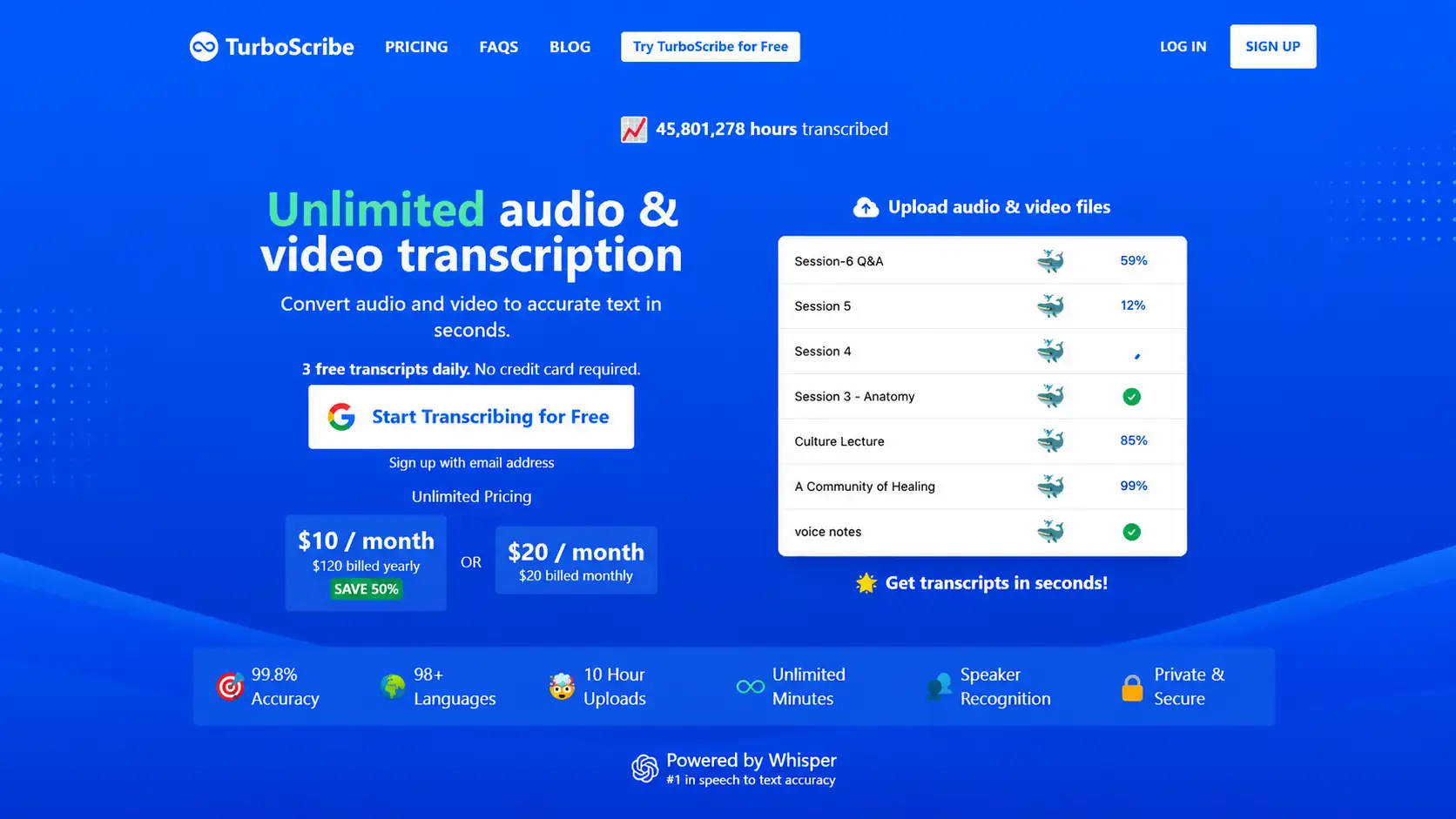Select the $20 / month monthly plan
1456x819 pixels.
(x=576, y=561)
